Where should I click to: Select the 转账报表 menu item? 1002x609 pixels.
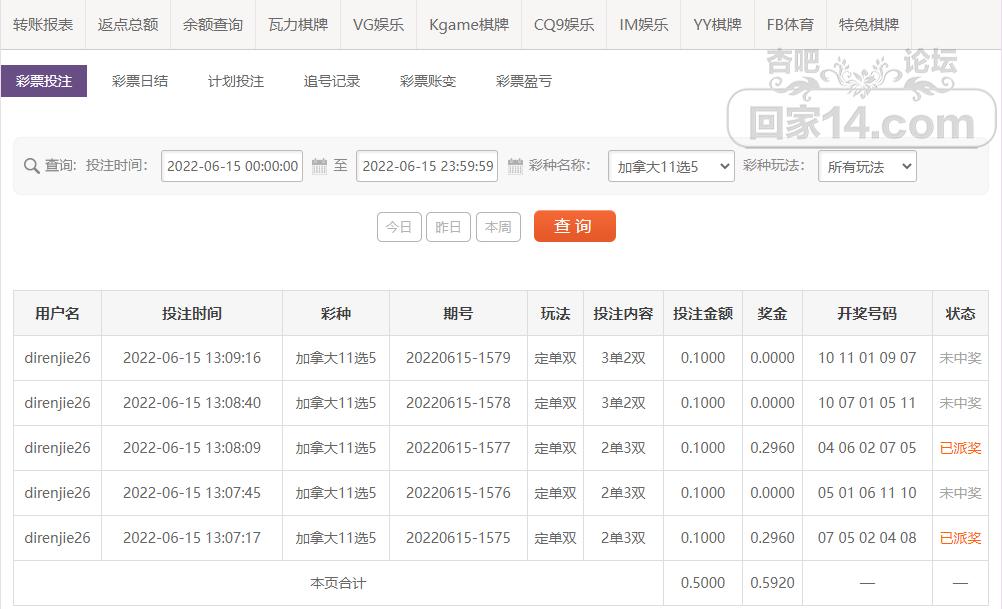(x=40, y=25)
